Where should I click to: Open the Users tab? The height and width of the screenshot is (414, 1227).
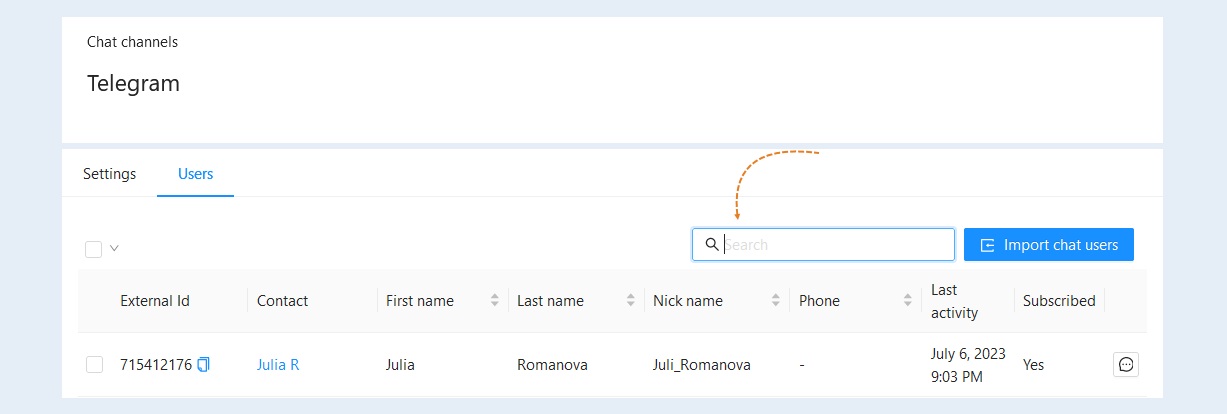tap(195, 174)
